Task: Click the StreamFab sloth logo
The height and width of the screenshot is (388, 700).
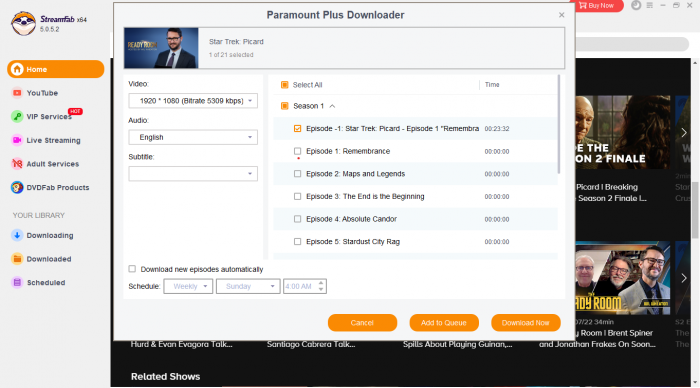Action: (23, 24)
